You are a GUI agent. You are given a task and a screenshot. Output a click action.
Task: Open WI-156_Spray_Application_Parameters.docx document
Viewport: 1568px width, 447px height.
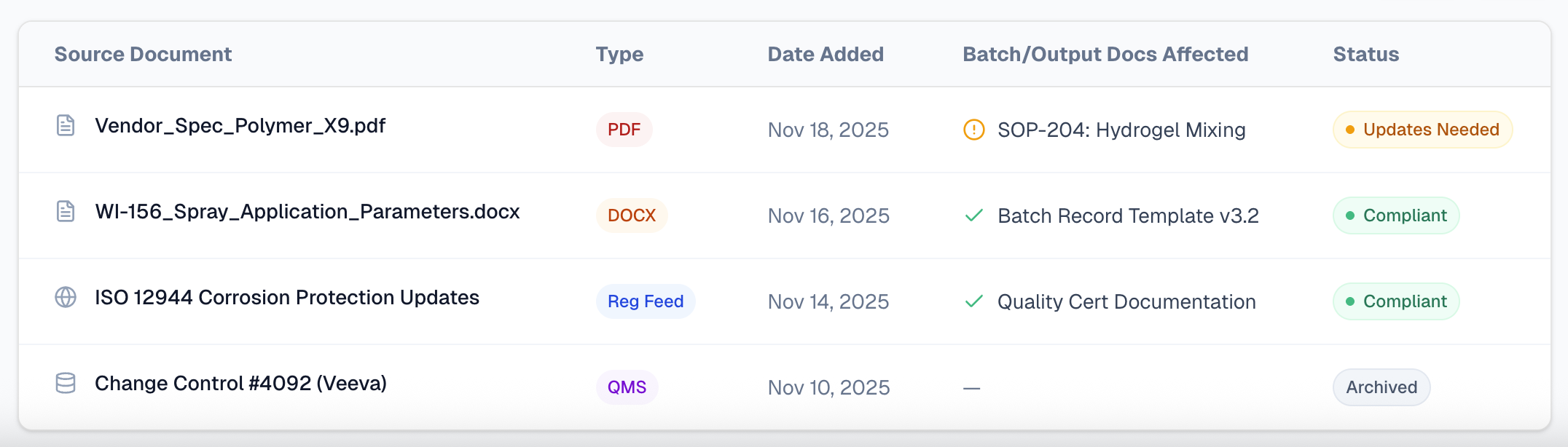[x=307, y=212]
